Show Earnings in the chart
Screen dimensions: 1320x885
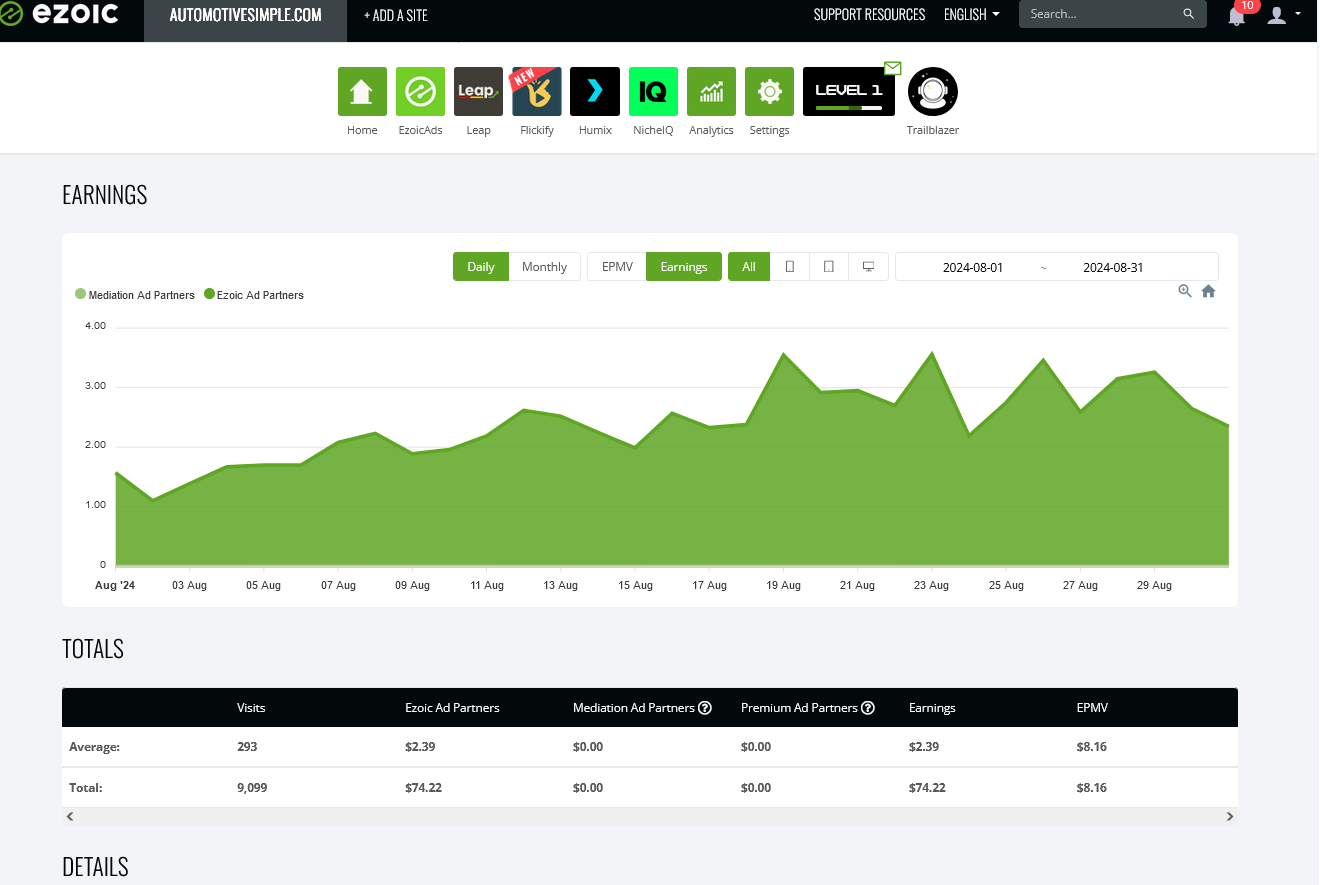684,267
